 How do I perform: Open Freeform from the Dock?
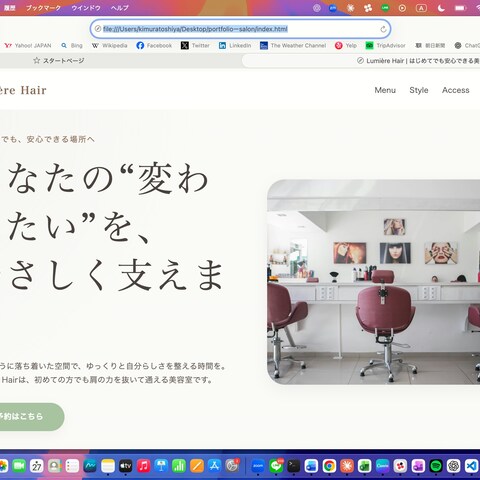coord(90,466)
